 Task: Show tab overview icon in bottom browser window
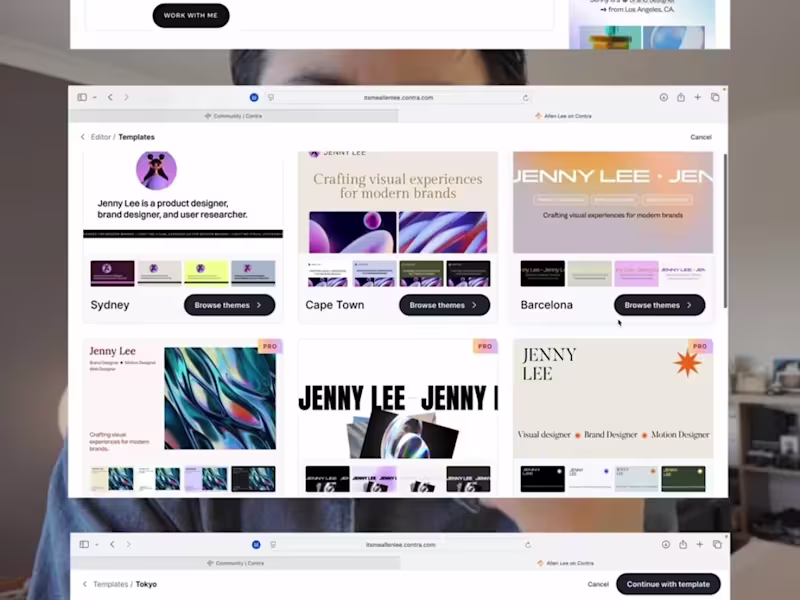[x=717, y=544]
